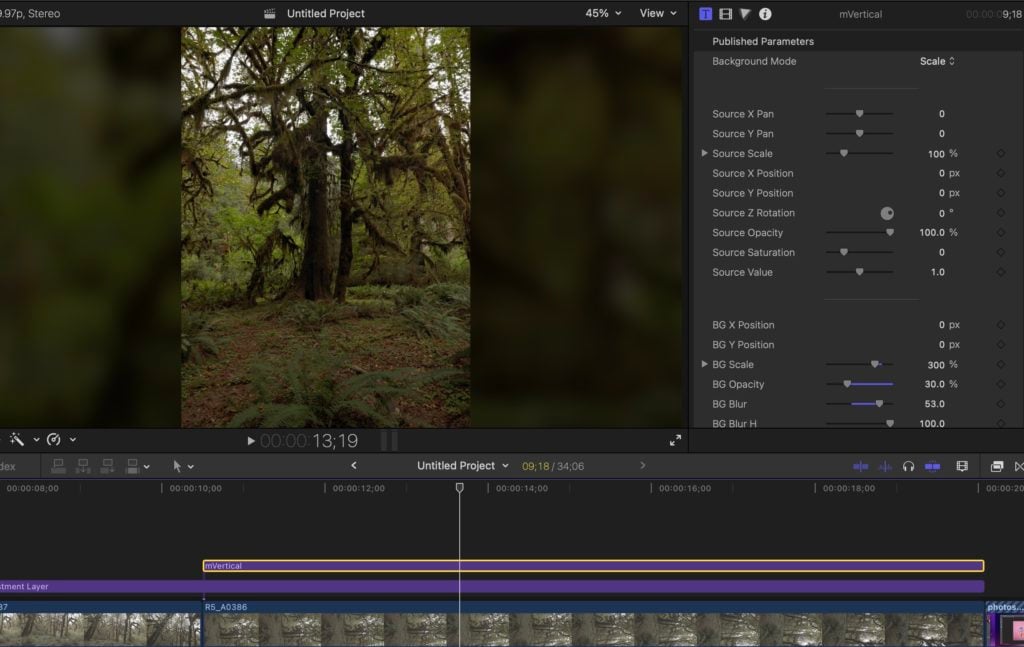Image resolution: width=1024 pixels, height=647 pixels.
Task: Adjust the BG Opacity slider
Action: (859, 384)
